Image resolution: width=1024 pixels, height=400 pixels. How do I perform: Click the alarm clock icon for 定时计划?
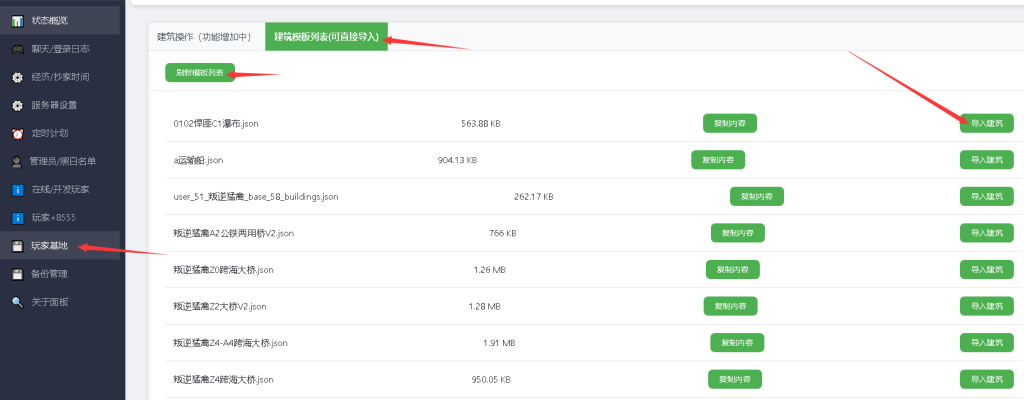pyautogui.click(x=17, y=133)
